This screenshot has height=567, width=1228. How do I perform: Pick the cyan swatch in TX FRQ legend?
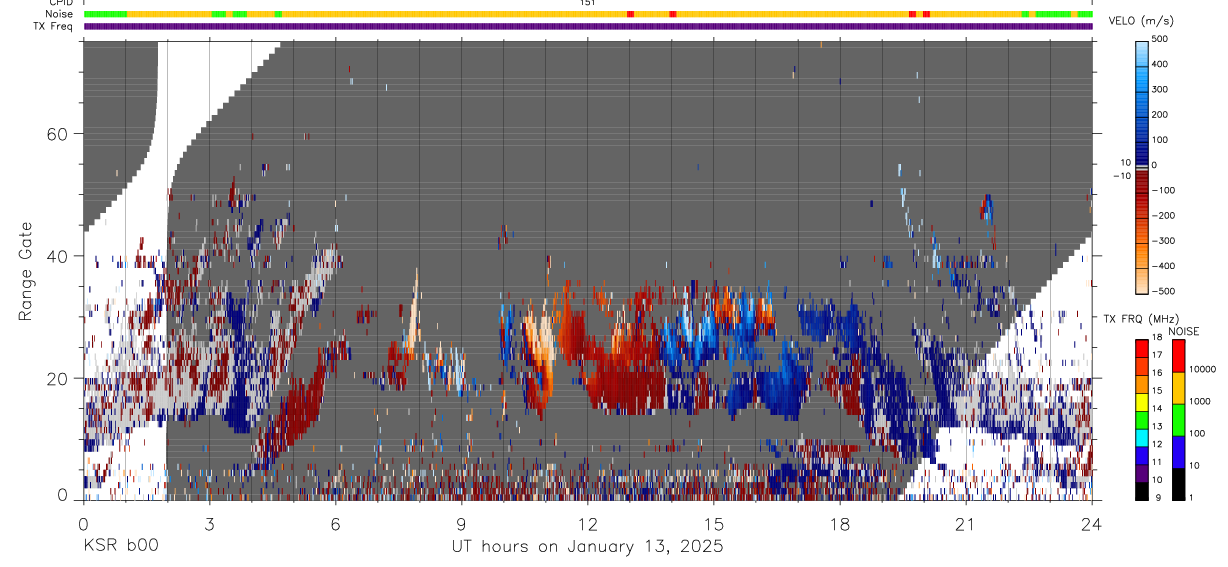pos(1141,436)
